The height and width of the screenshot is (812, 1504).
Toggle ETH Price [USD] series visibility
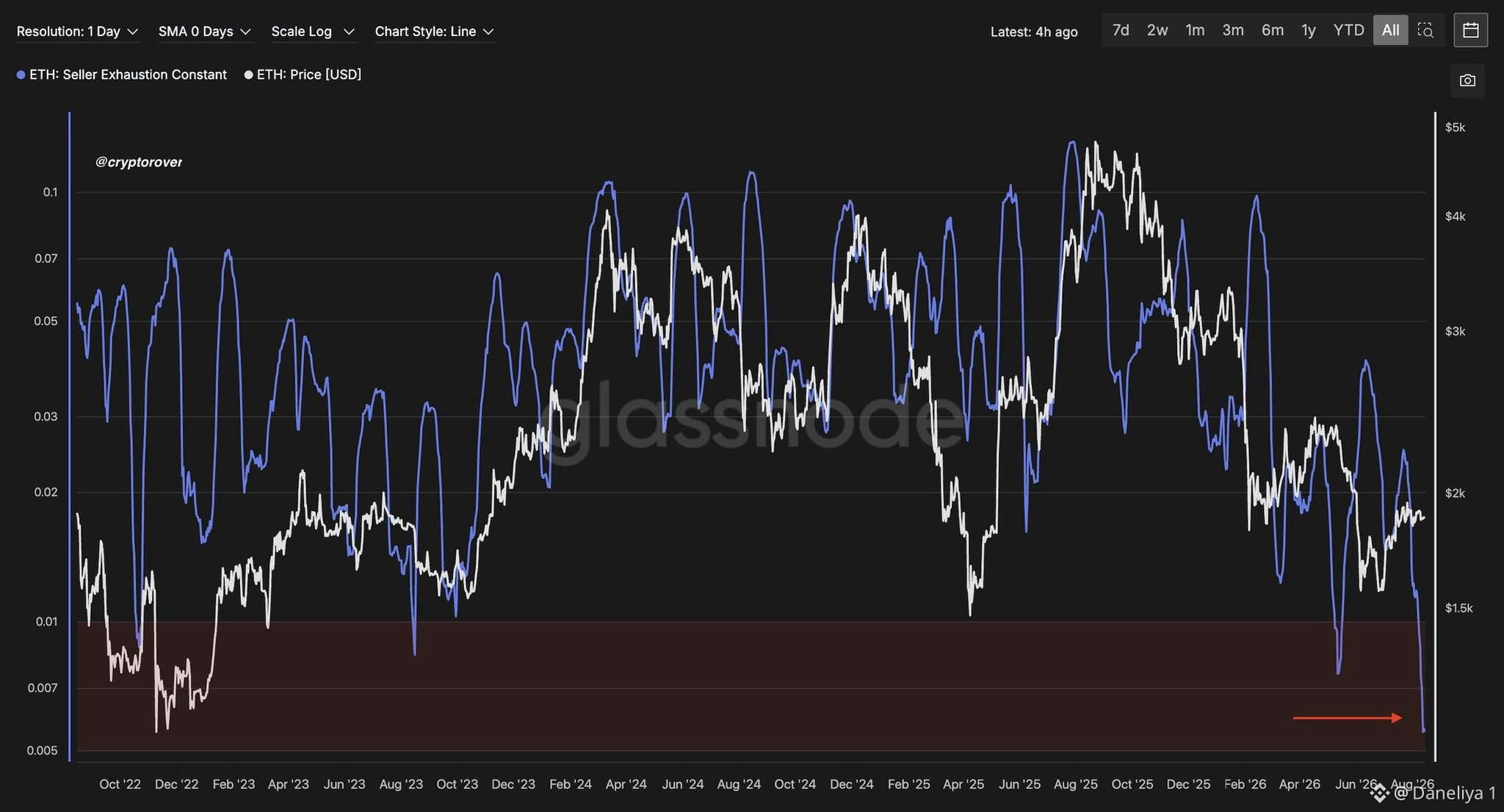point(303,75)
